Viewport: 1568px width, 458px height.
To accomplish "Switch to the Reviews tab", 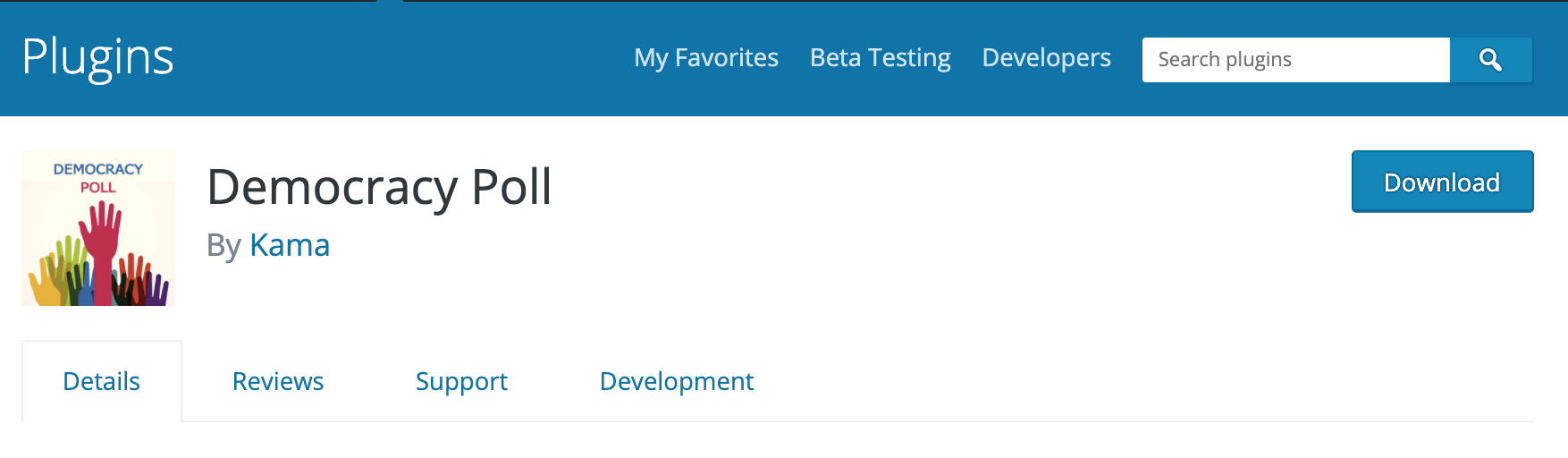I will click(278, 381).
